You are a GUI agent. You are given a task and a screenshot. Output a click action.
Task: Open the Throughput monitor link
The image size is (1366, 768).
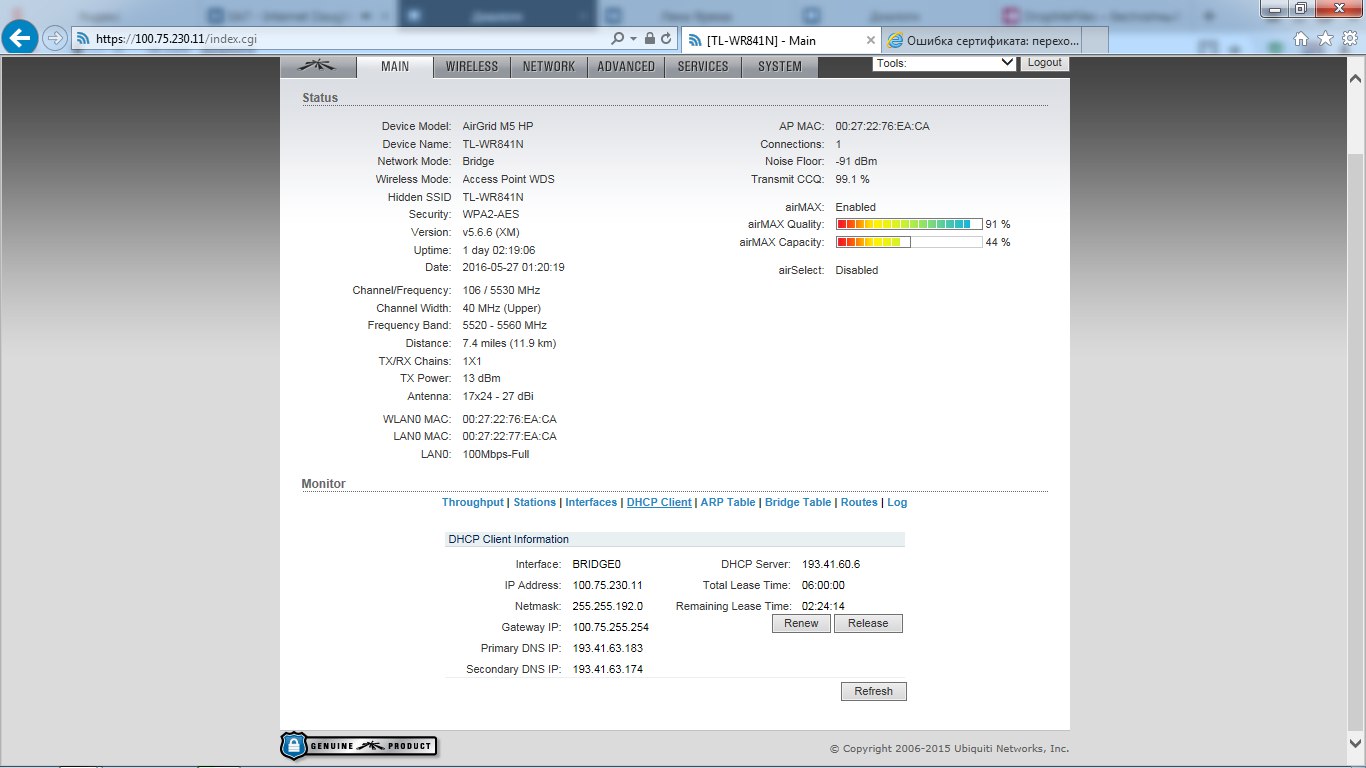click(473, 502)
